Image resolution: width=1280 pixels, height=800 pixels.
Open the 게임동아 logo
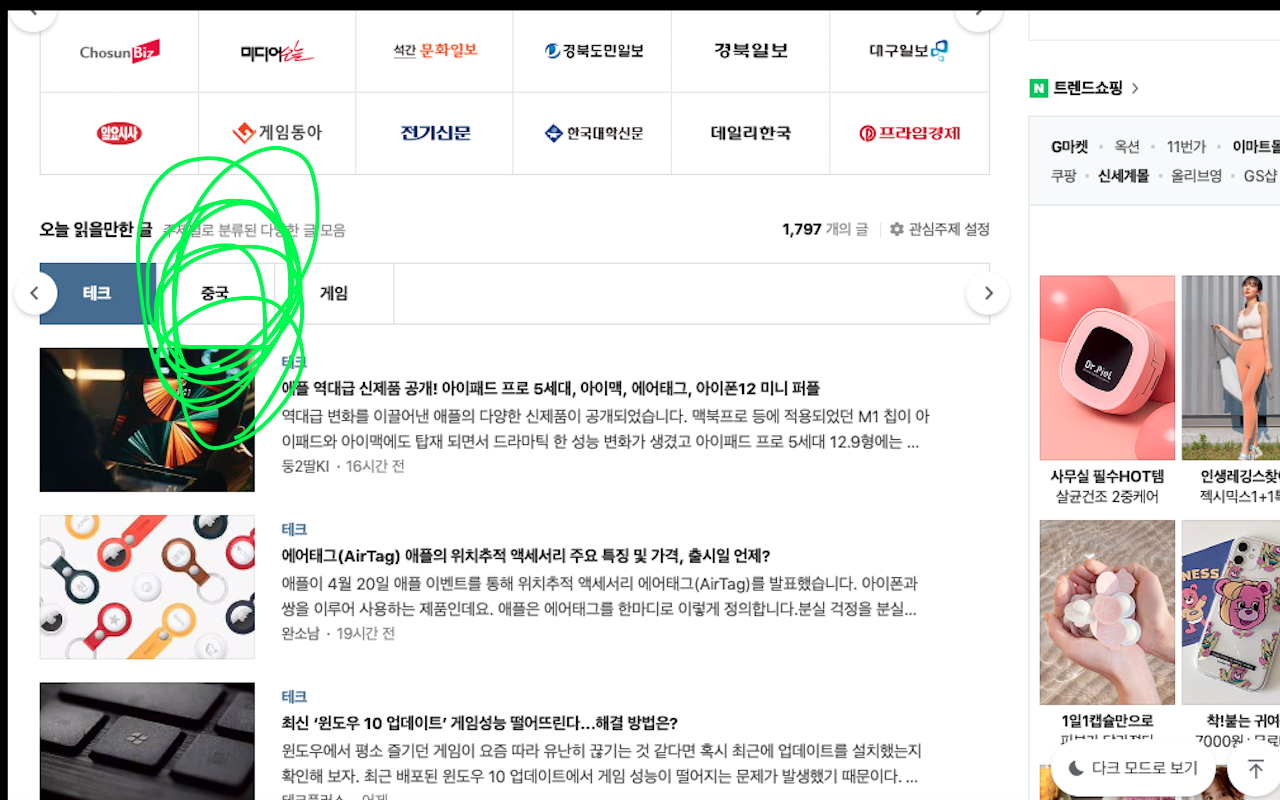click(x=277, y=132)
